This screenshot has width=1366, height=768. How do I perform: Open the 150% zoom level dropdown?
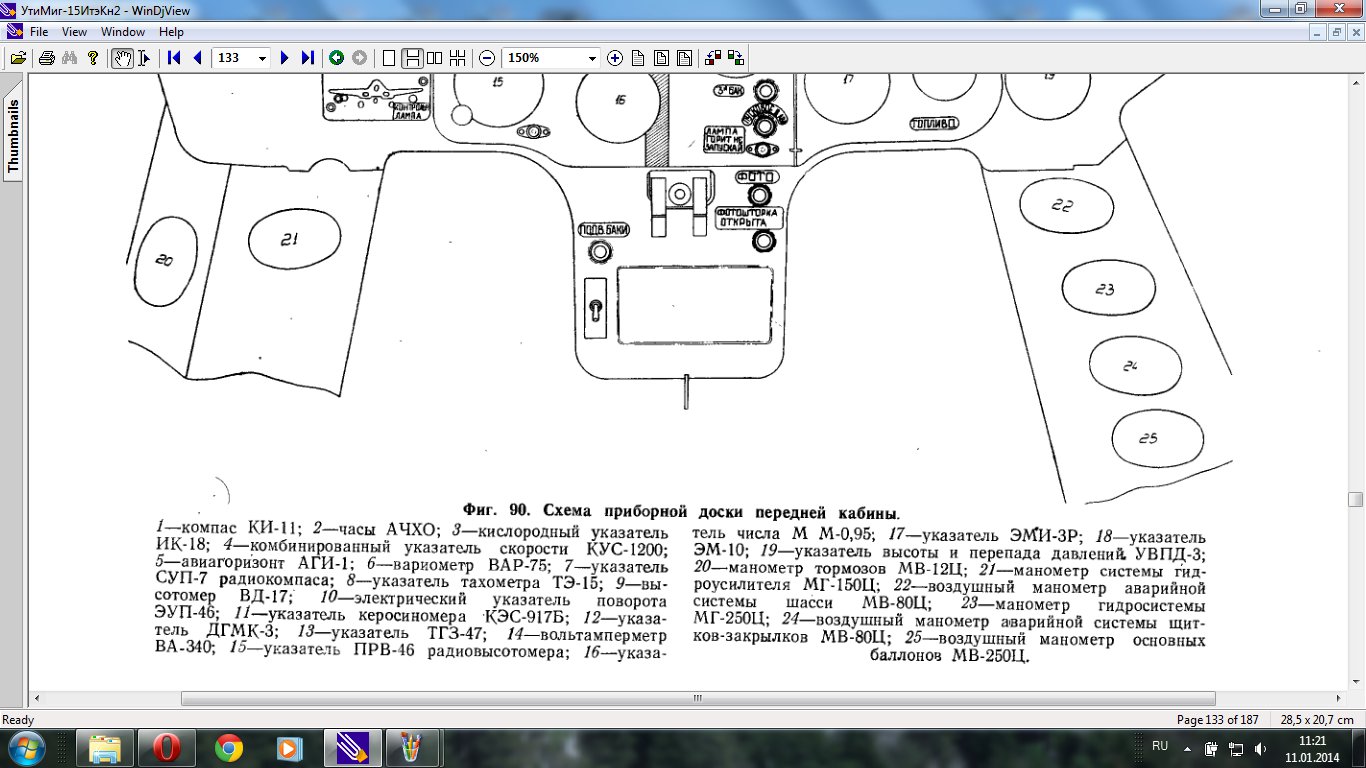point(593,58)
